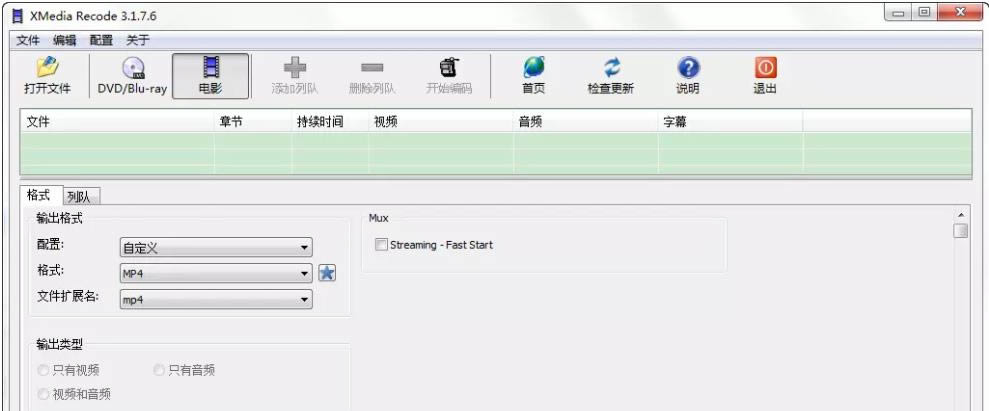Image resolution: width=989 pixels, height=411 pixels.
Task: Open the 文件扩展名 dropdown showing mp4
Action: coord(216,299)
